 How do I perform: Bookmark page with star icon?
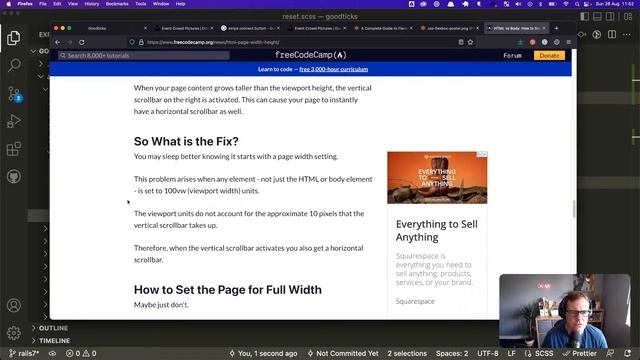[x=470, y=42]
